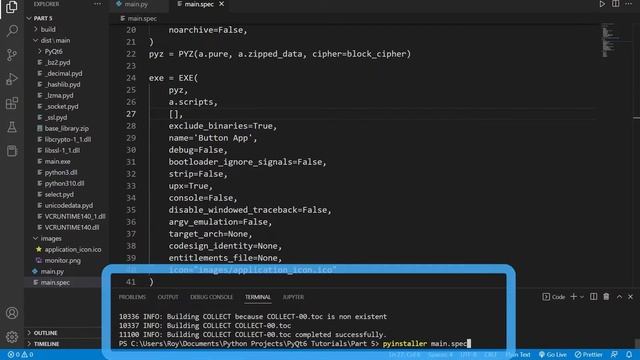640x360 pixels.
Task: Open Source Control view
Action: (x=12, y=55)
